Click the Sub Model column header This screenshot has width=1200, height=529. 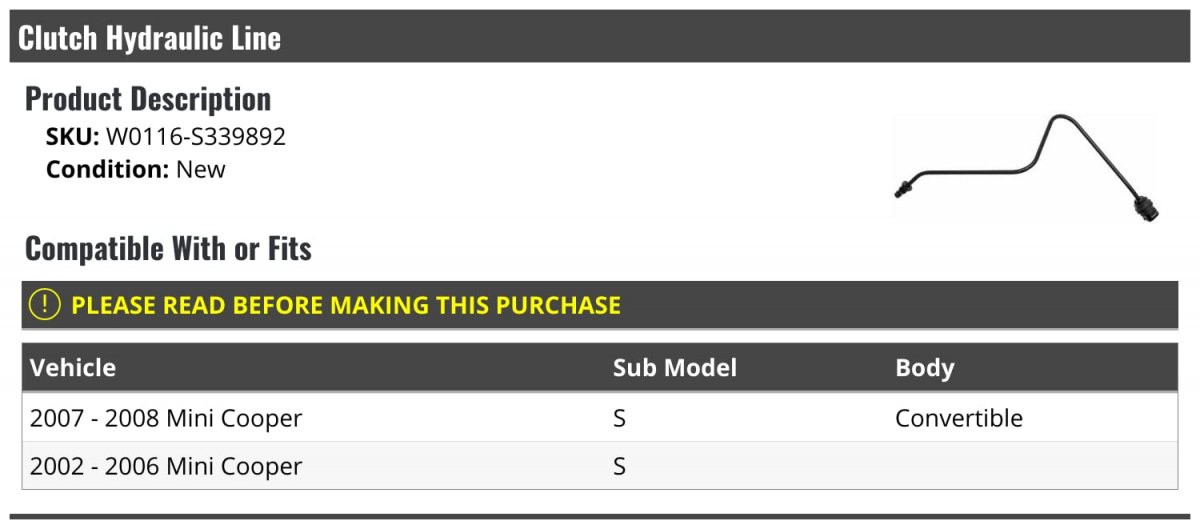tap(675, 368)
